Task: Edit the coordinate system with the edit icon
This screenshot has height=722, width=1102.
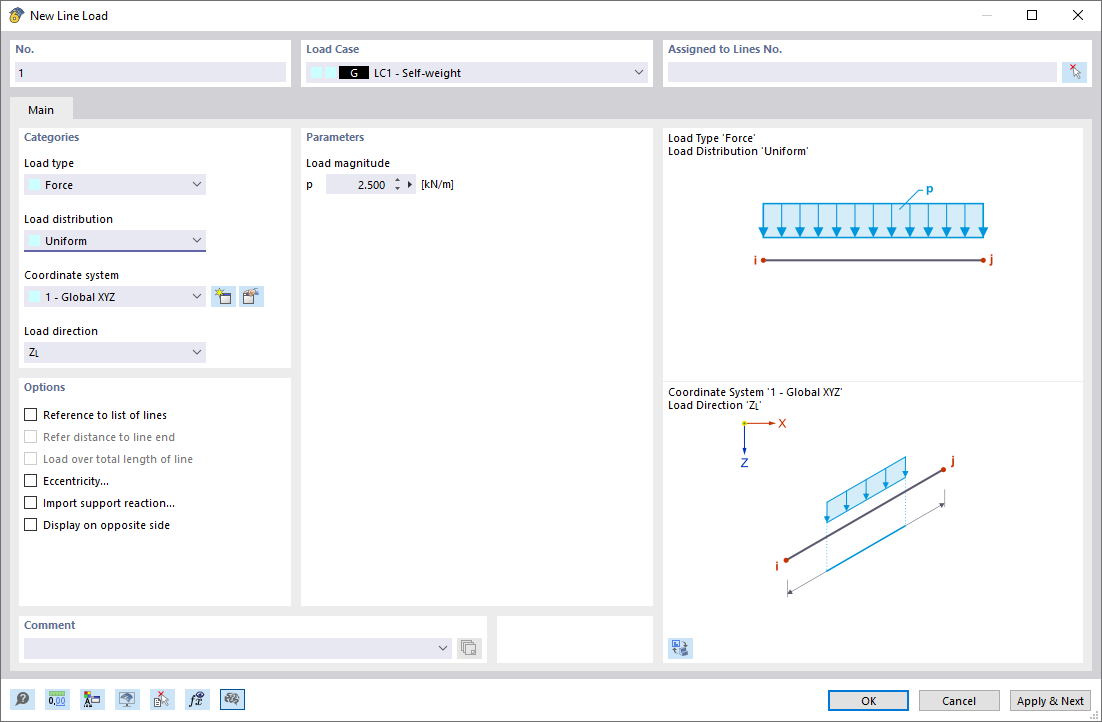Action: (x=252, y=297)
